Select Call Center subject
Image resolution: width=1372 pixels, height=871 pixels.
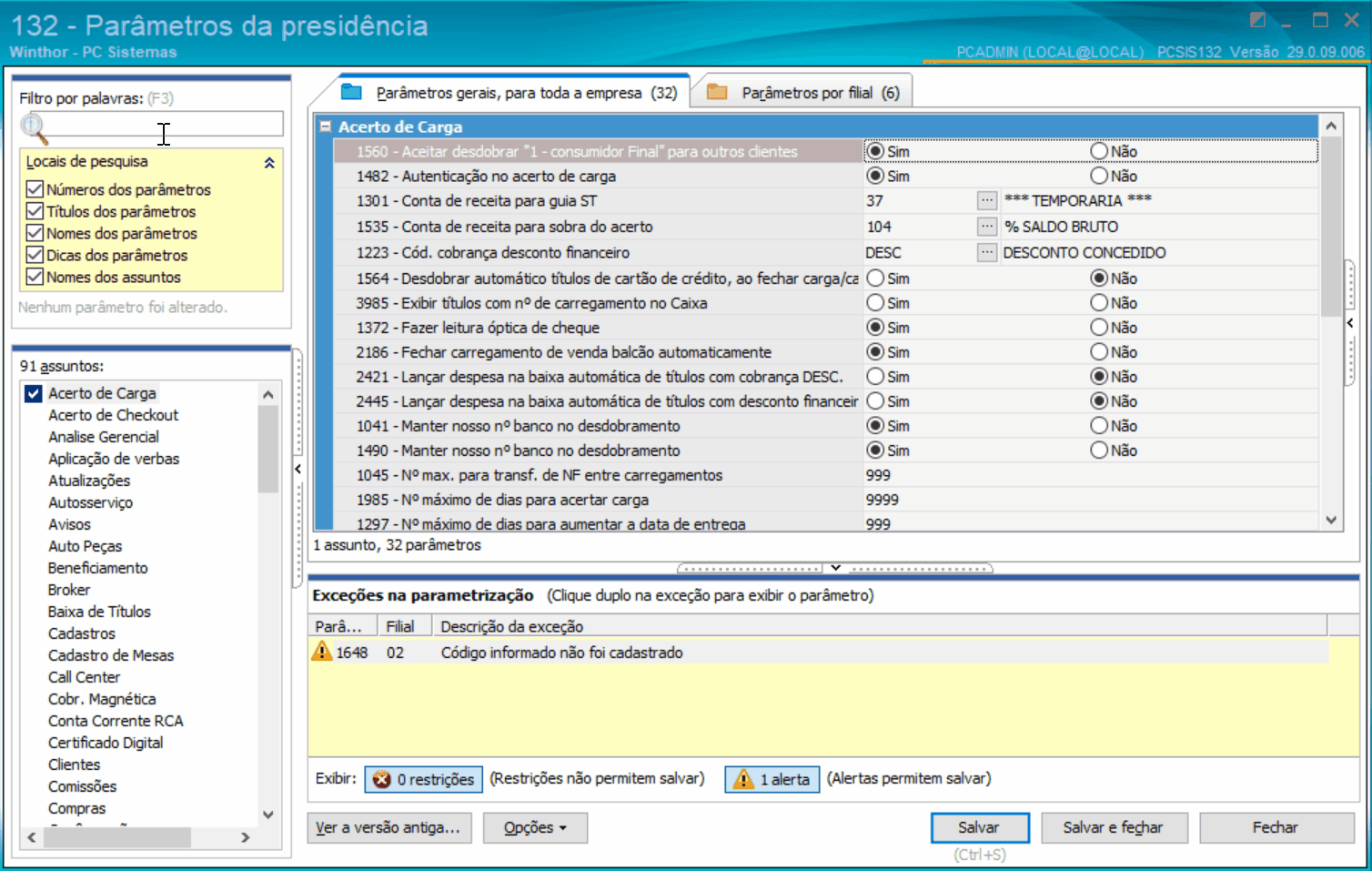pos(84,677)
